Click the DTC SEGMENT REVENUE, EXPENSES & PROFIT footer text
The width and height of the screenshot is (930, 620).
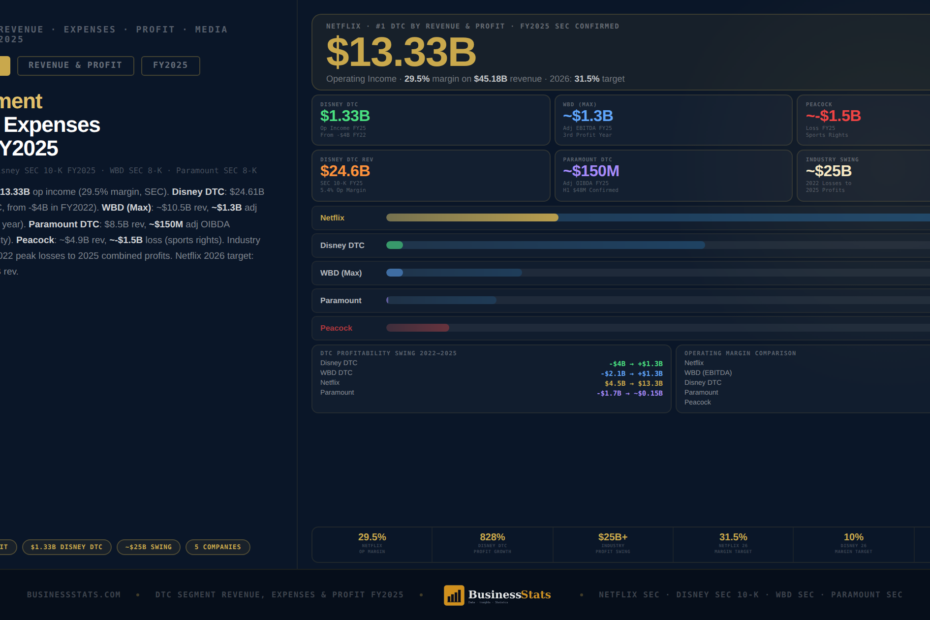point(279,594)
